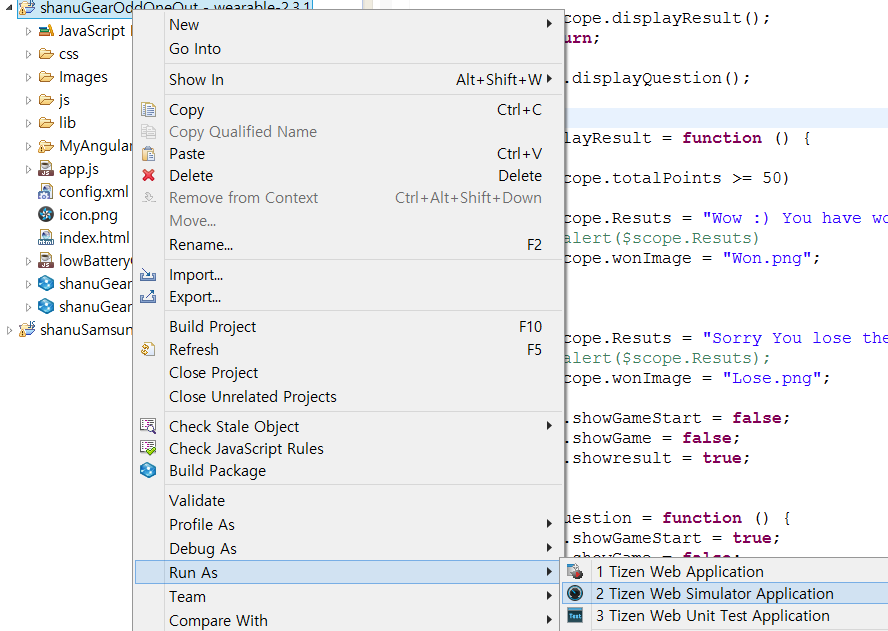
Task: Click the Tizen Web Simulator icon
Action: pos(575,593)
